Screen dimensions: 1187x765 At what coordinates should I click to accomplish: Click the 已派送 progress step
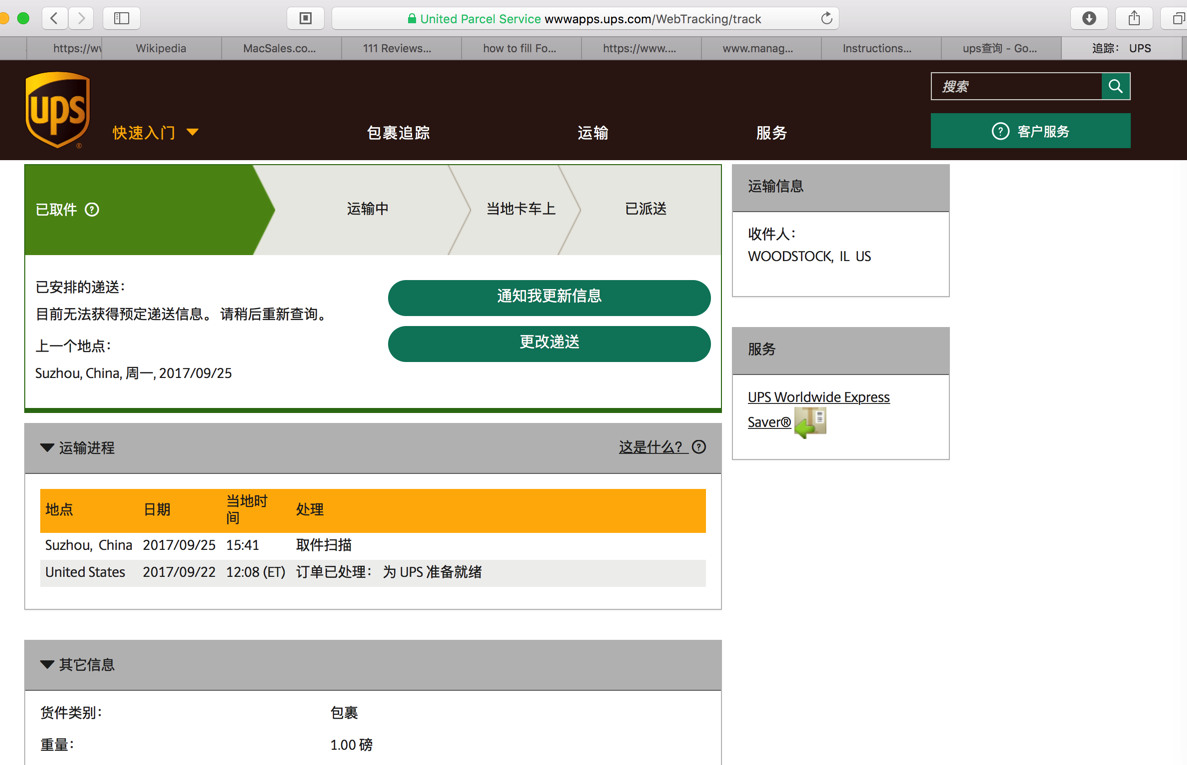click(x=646, y=209)
